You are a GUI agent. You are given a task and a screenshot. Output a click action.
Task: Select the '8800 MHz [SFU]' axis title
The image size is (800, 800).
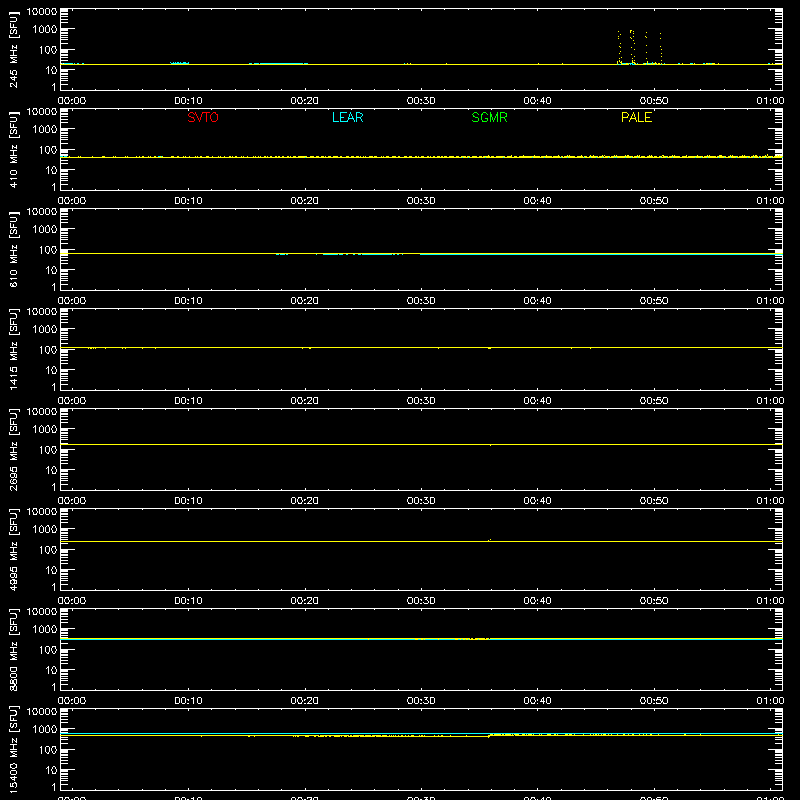(14, 649)
